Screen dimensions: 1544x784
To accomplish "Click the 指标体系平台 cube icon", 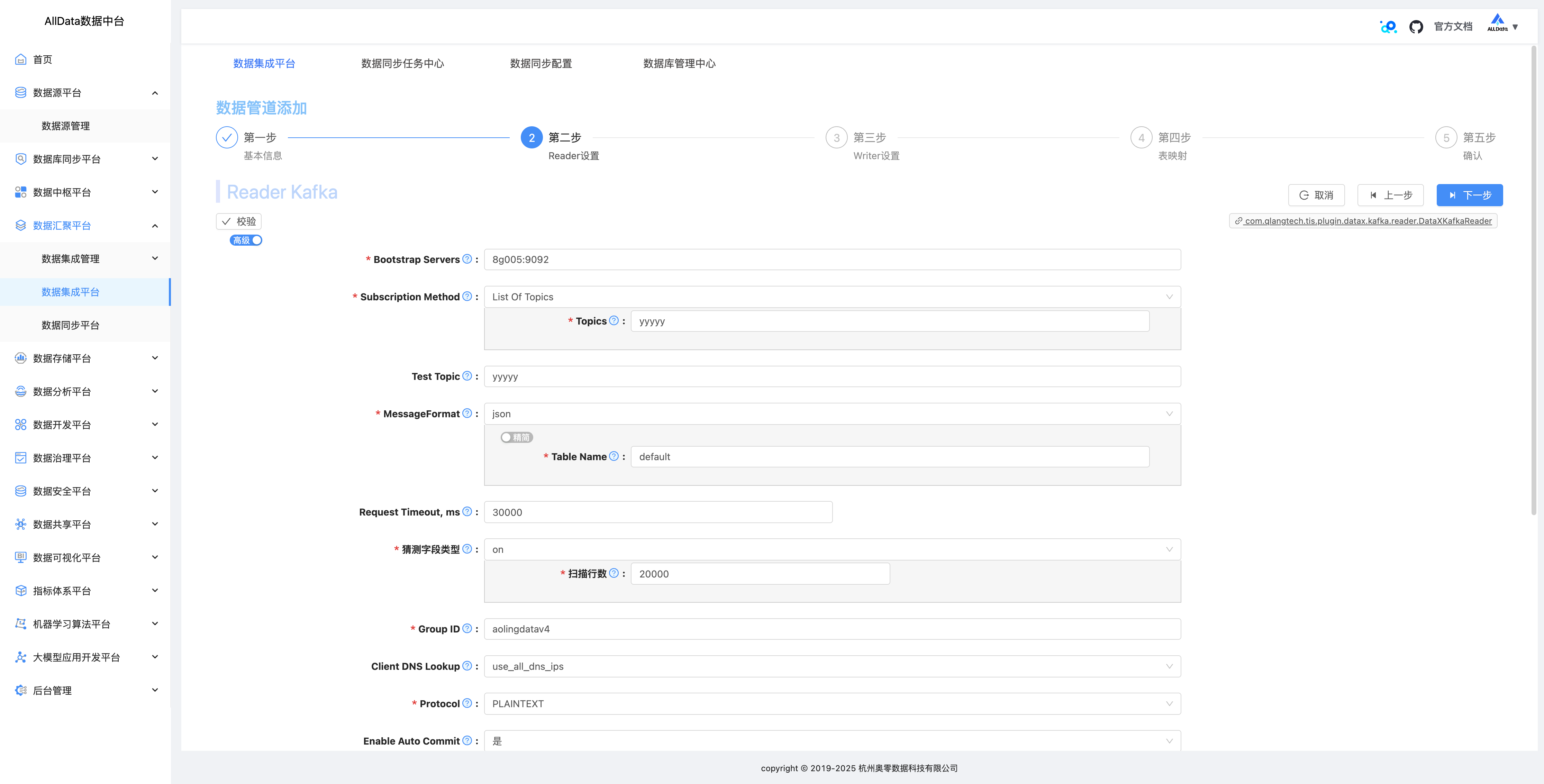I will point(20,590).
